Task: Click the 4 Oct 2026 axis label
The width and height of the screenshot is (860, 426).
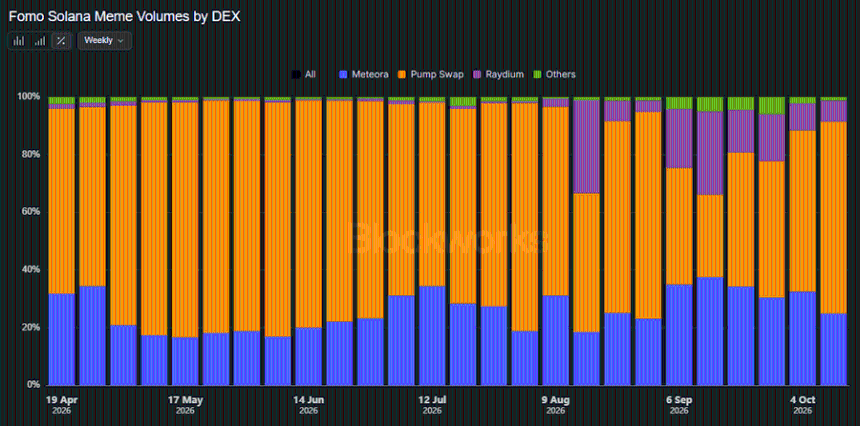Action: 802,405
